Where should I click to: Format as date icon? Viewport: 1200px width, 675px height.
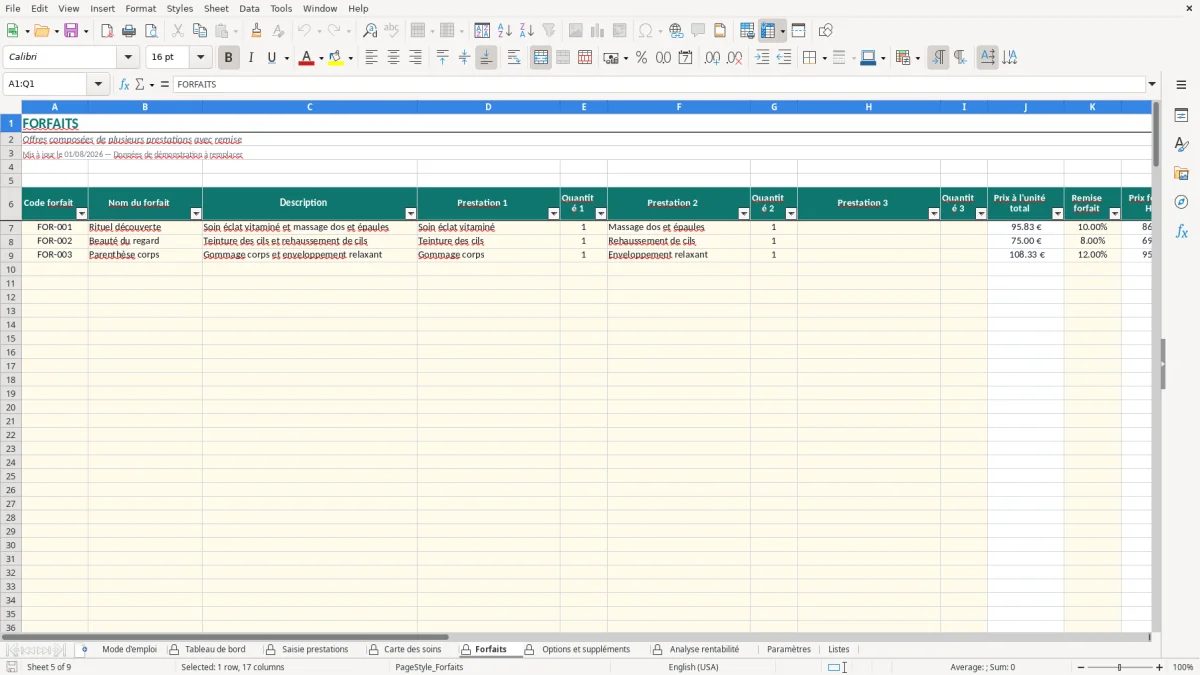click(685, 58)
